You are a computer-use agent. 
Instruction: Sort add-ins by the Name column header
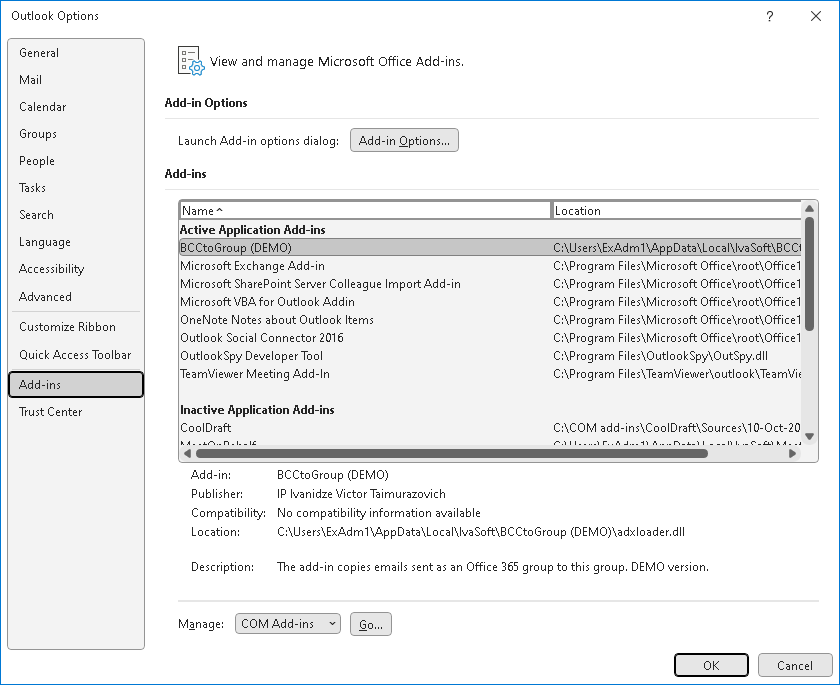[x=365, y=210]
